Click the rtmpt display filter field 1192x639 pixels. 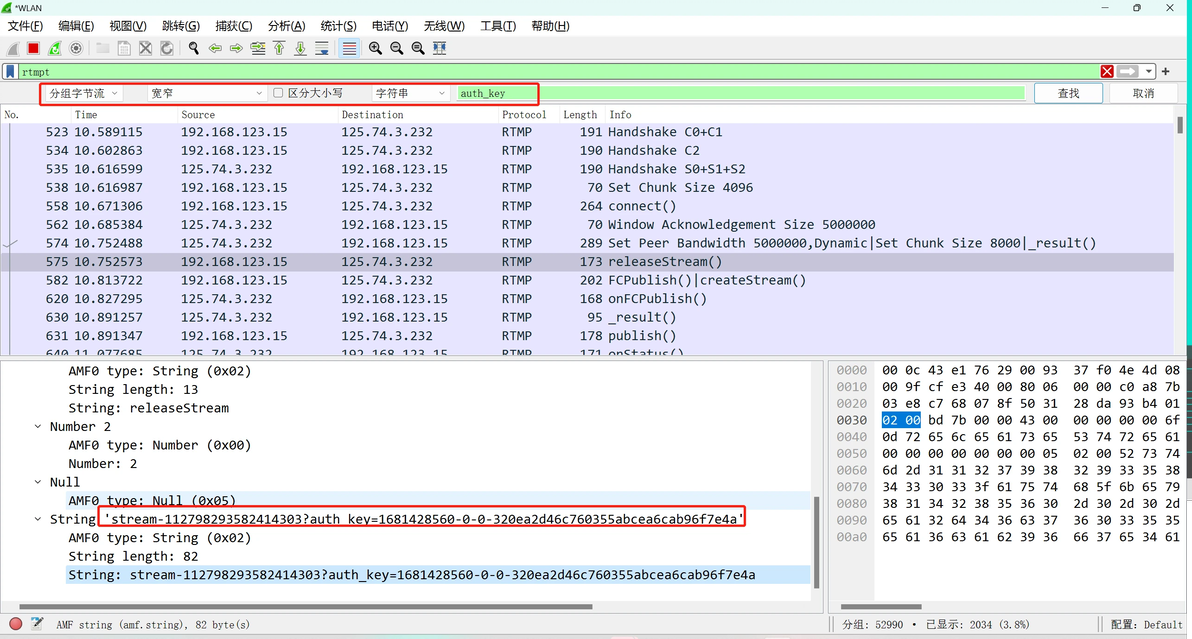point(559,71)
